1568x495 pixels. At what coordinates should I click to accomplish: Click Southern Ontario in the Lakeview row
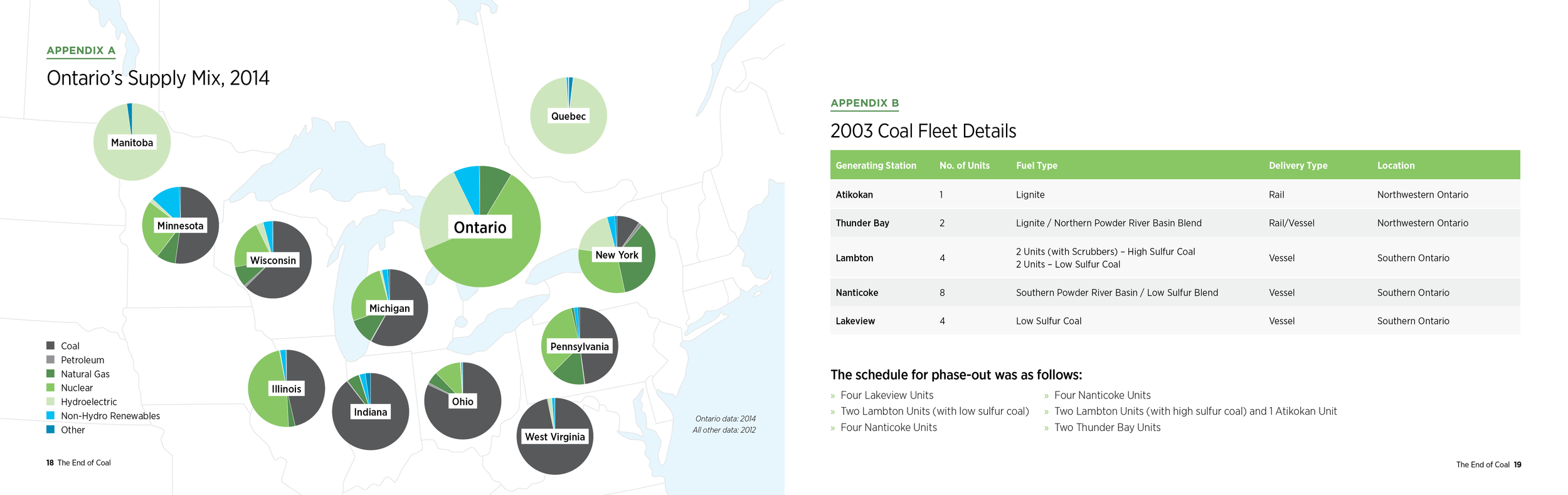click(x=1413, y=321)
